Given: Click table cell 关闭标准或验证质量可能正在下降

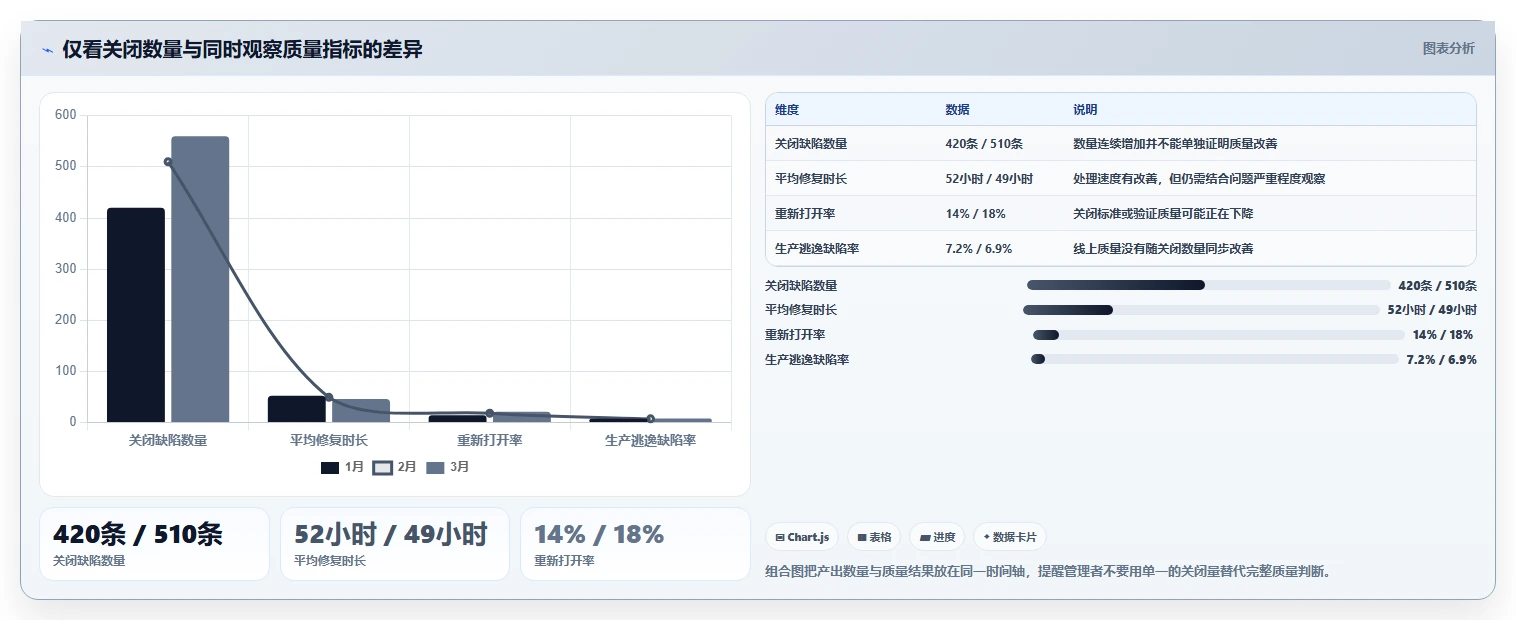Looking at the screenshot, I should point(1163,214).
